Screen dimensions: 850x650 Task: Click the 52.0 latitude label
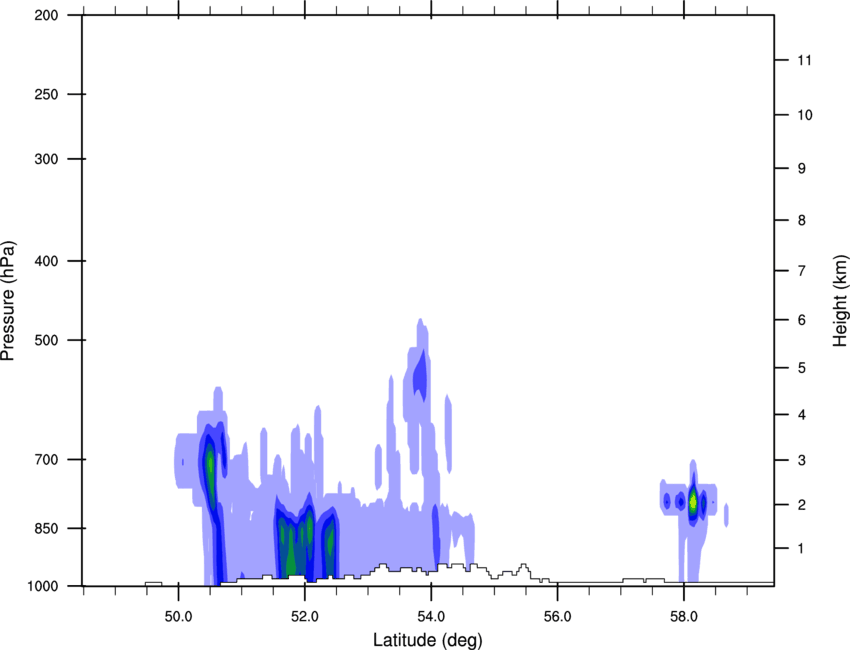[x=305, y=617]
